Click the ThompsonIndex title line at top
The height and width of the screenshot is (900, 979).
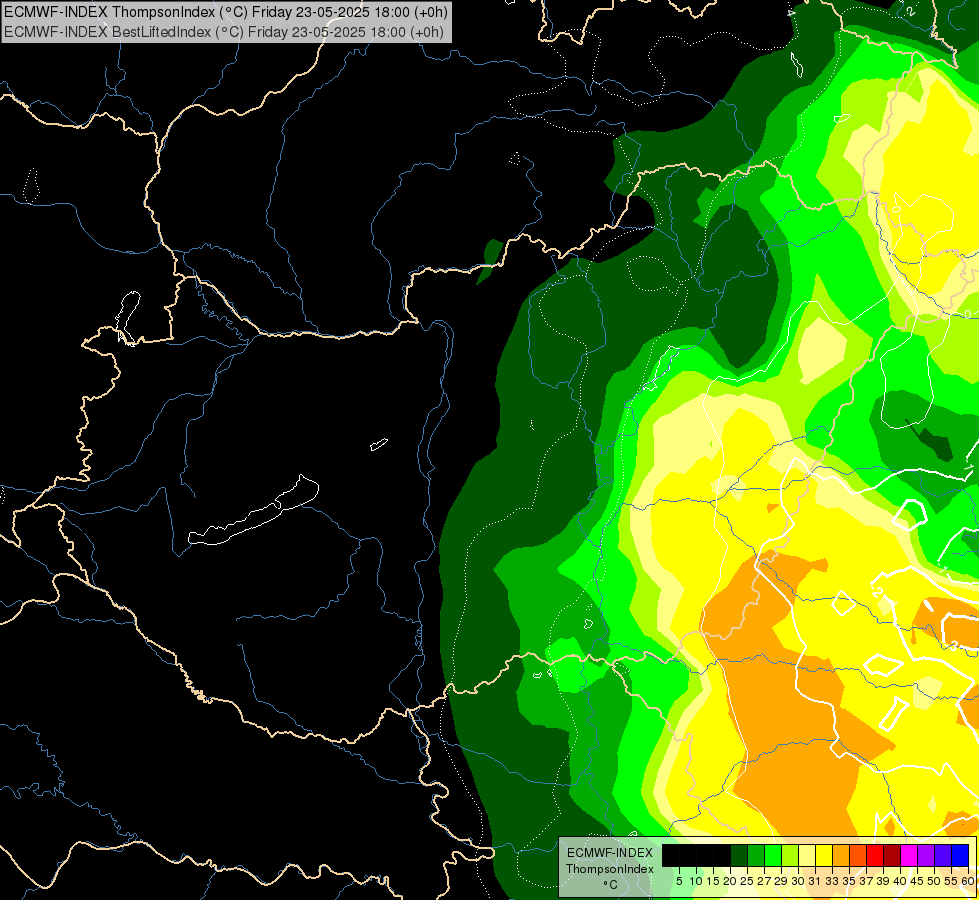tap(226, 12)
